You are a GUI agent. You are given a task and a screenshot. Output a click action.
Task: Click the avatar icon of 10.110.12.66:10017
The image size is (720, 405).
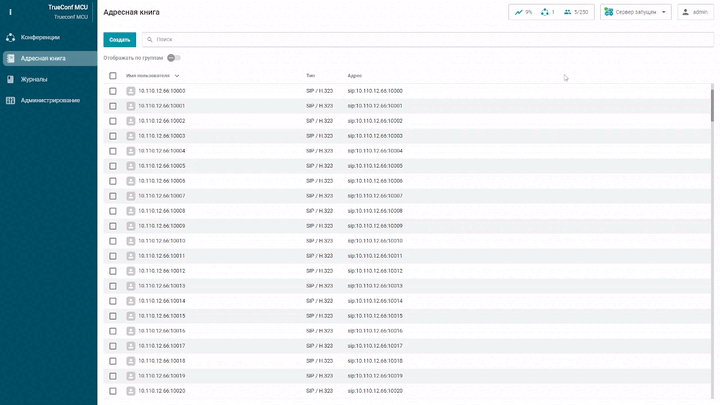tap(131, 346)
